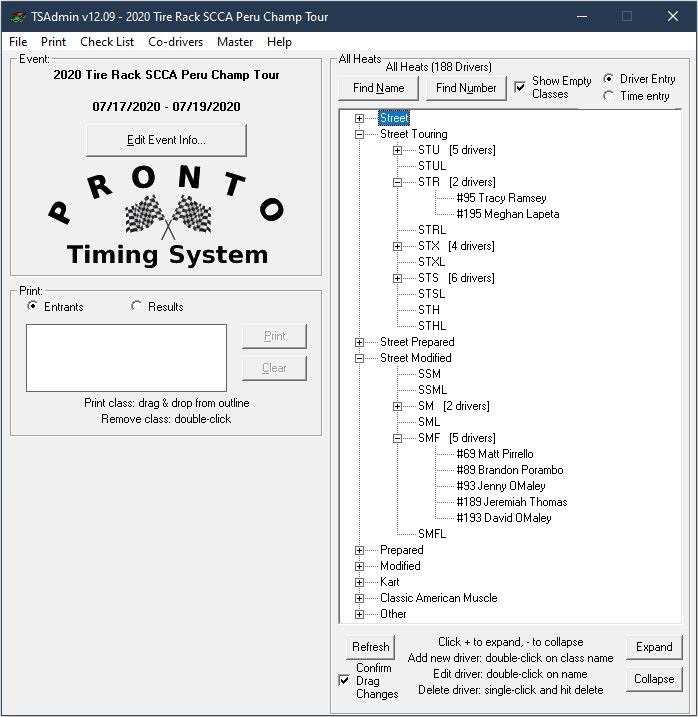Select driver #95 Tracy Ramsey
This screenshot has width=698, height=717.
click(x=501, y=198)
